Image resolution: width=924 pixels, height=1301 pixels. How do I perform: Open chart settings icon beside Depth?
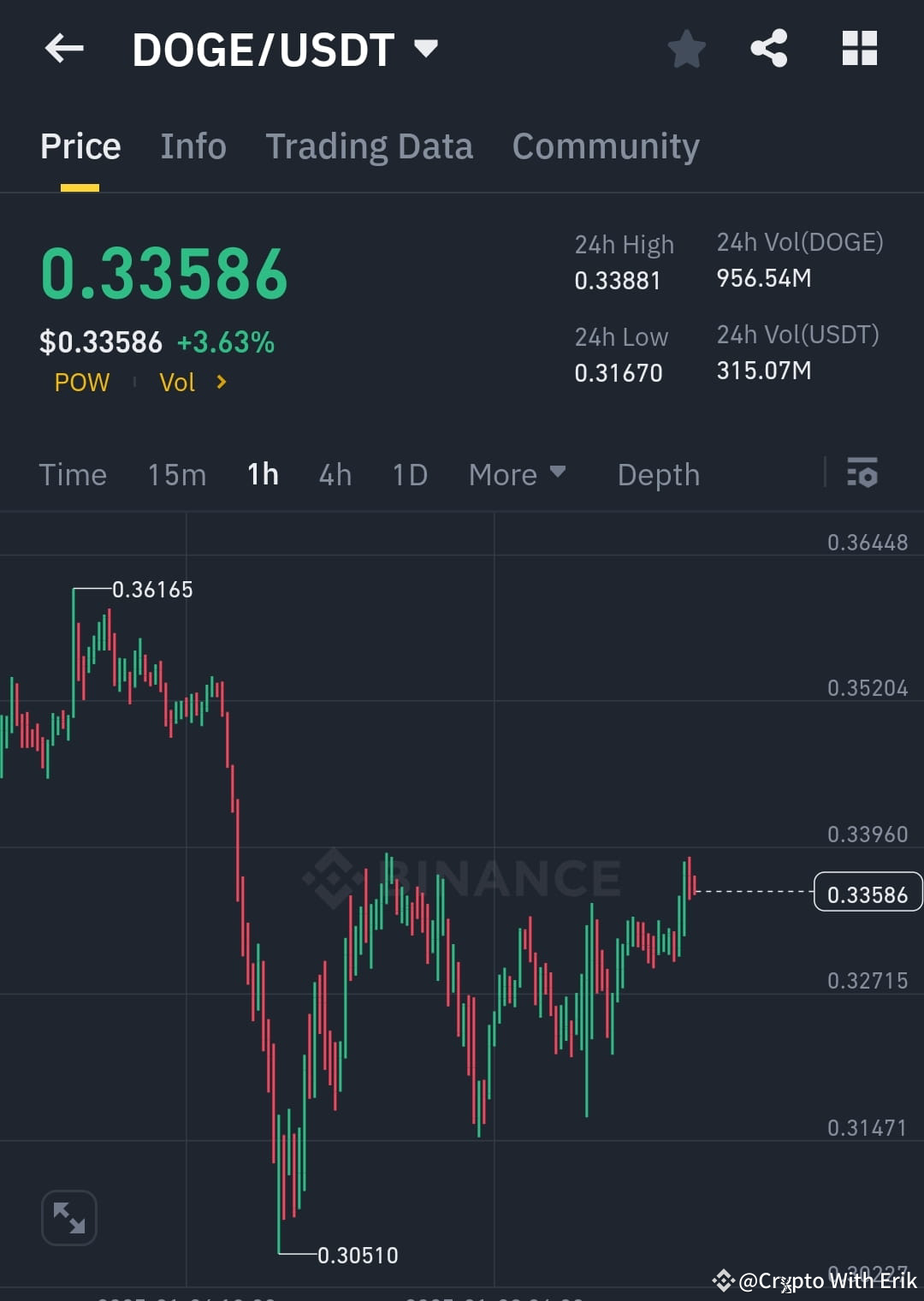[x=862, y=474]
